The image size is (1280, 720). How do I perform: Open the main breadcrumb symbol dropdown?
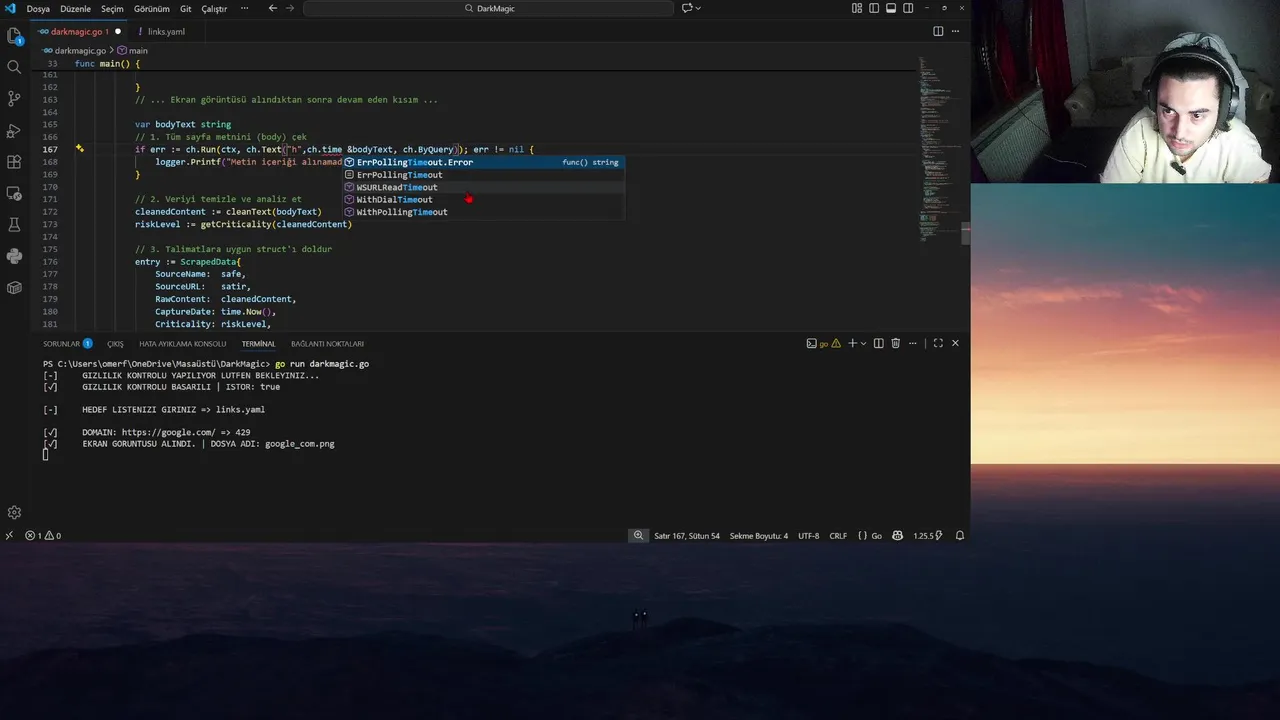click(132, 50)
